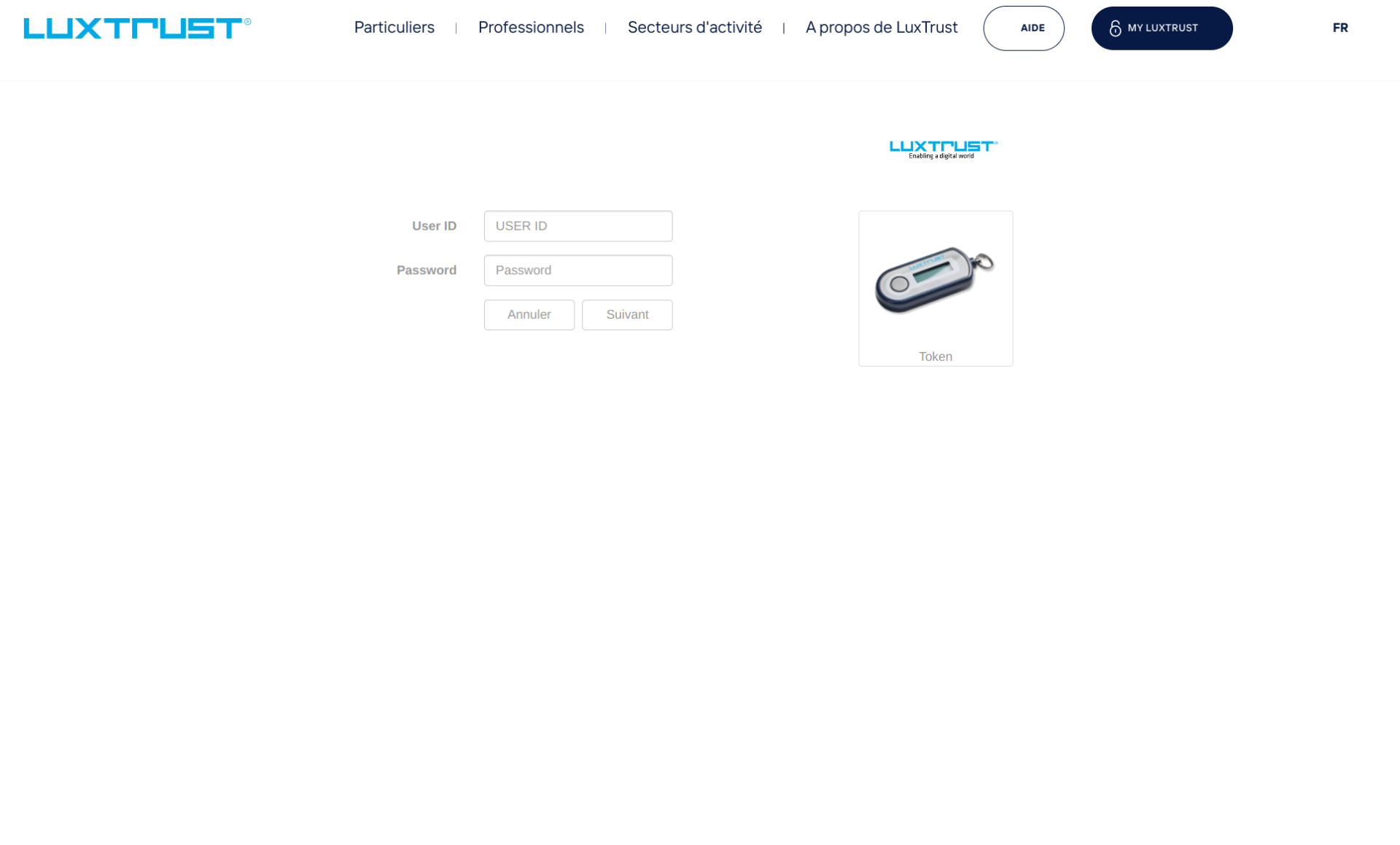
Task: Enter text in User ID field
Action: 578,225
